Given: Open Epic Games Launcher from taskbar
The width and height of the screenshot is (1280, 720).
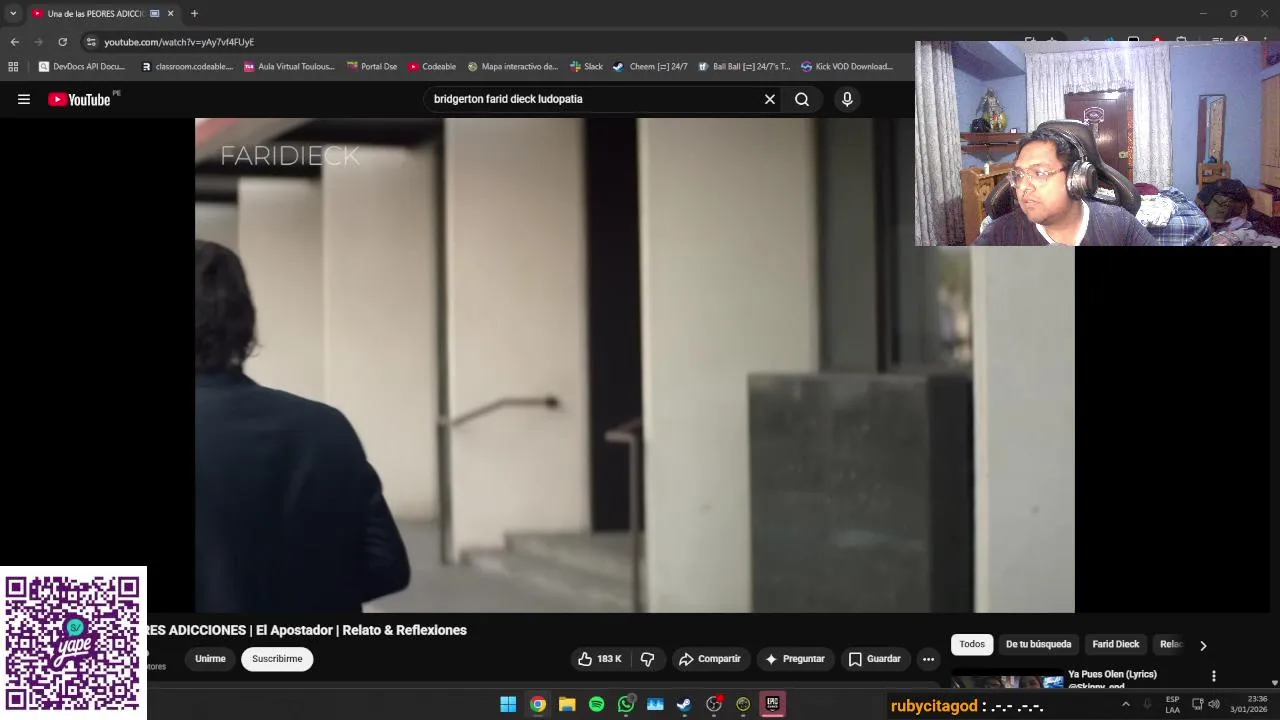Looking at the screenshot, I should tap(772, 704).
